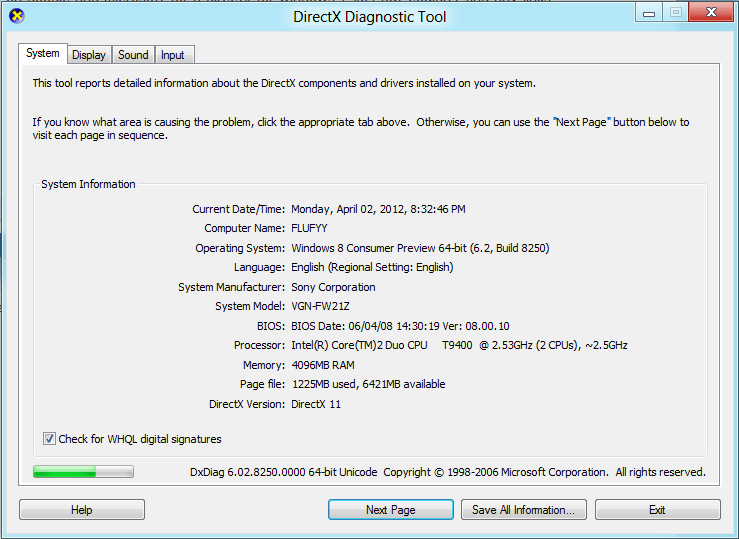The image size is (739, 539).
Task: Click the Intel Core 2 Duo processor value
Action: [x=459, y=345]
